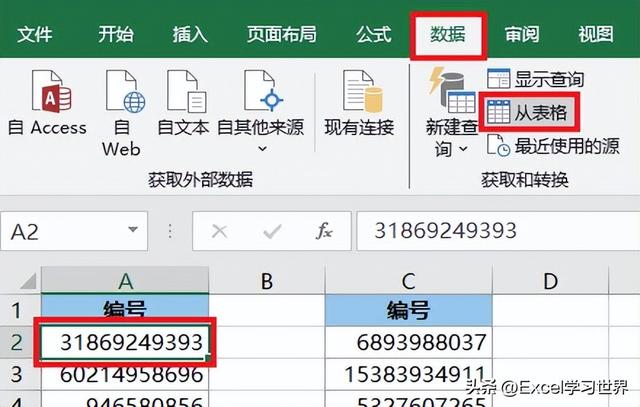Click the 编号 header cell in column A
This screenshot has width=640, height=407.
[x=125, y=310]
